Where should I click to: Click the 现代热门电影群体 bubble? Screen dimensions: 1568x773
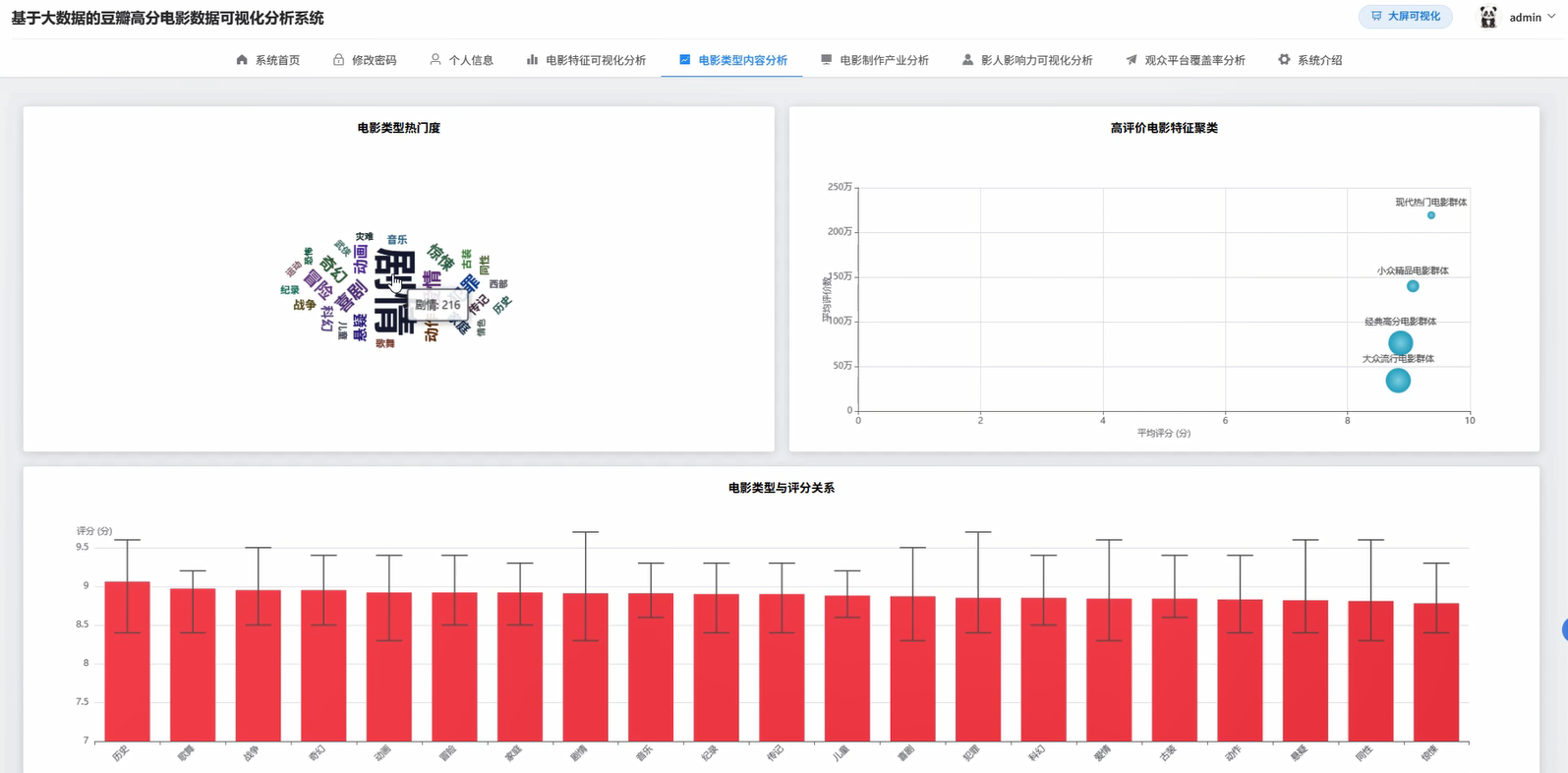coord(1431,215)
